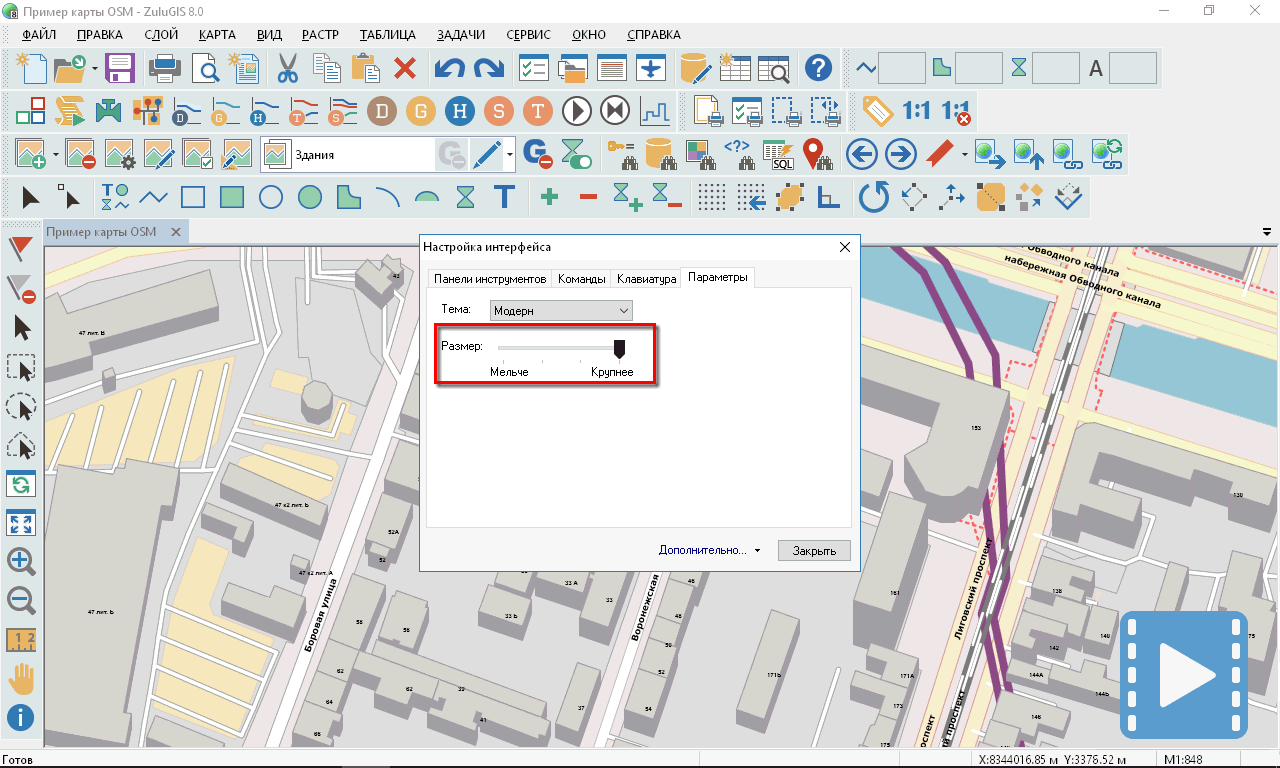Screen dimensions: 1280x768
Task: Click the Print icon in toolbar
Action: (x=166, y=69)
